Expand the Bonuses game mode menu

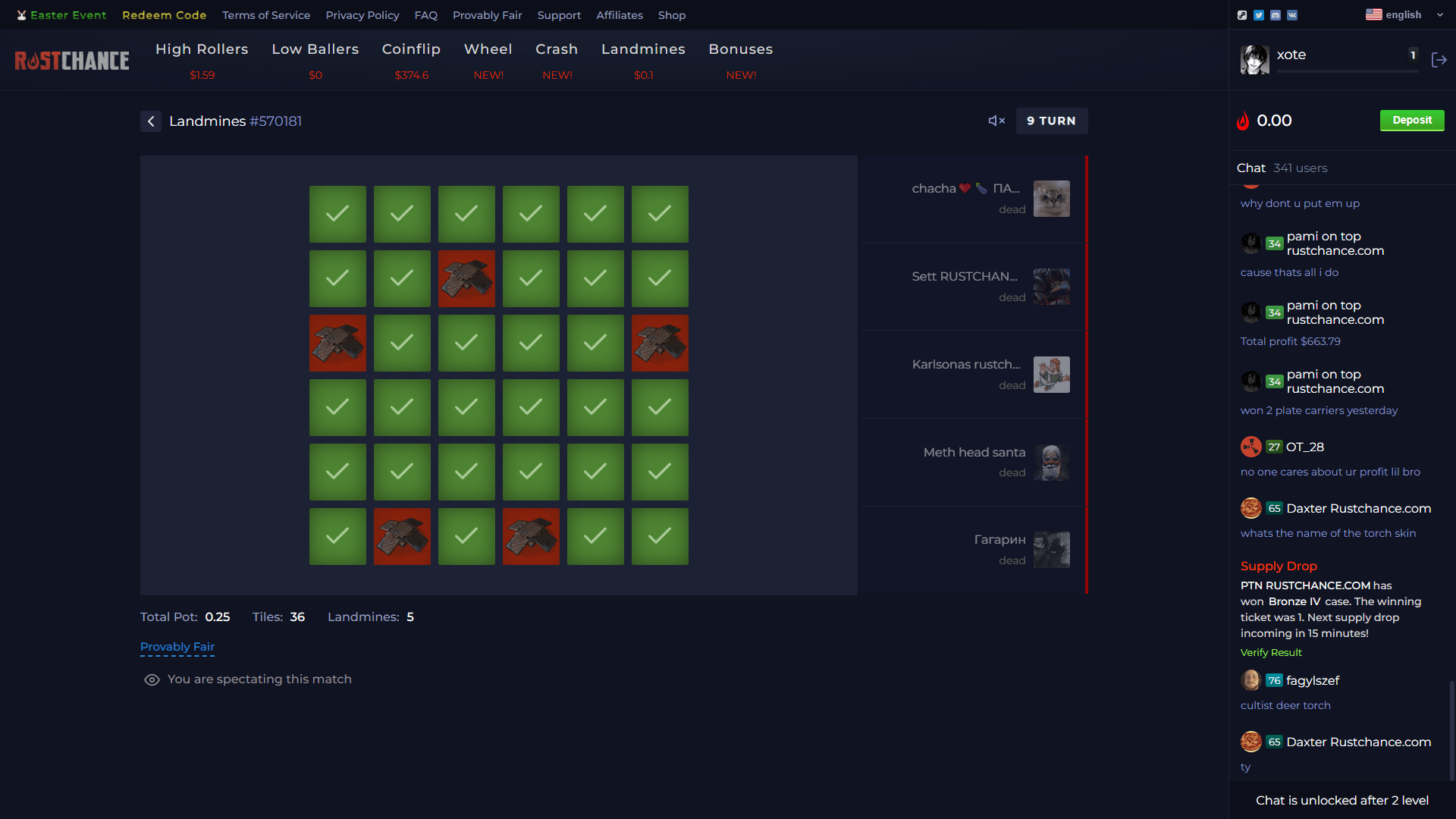pos(740,48)
